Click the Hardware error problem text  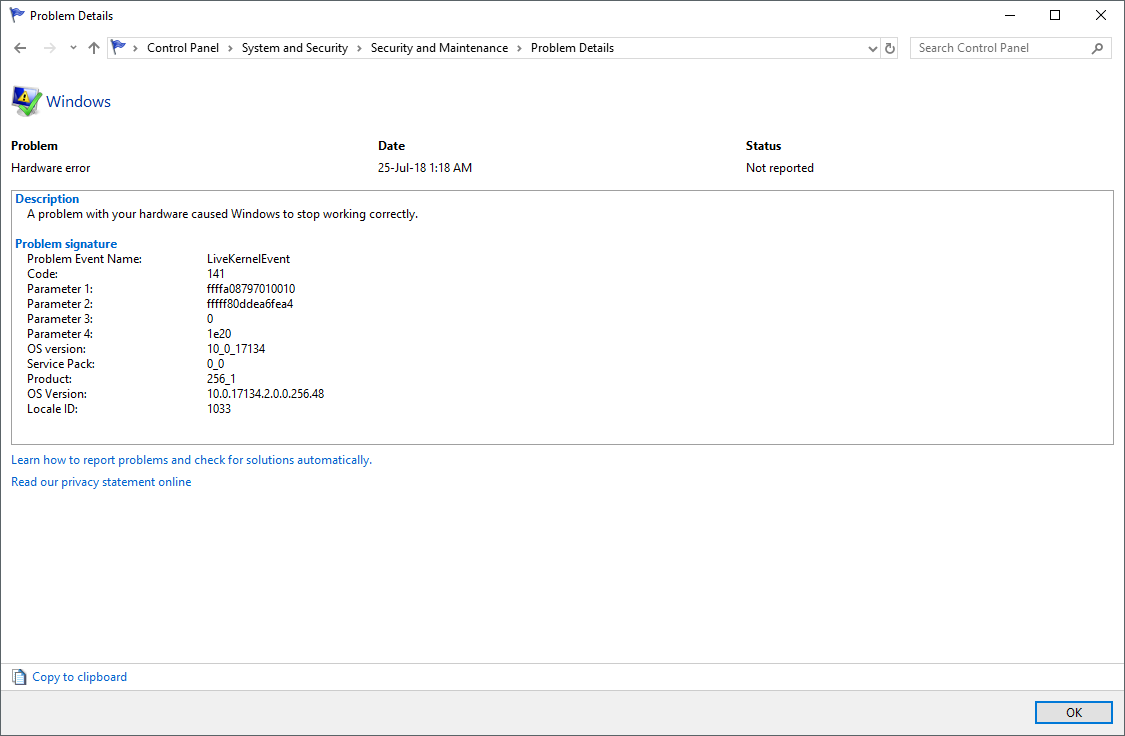(51, 168)
